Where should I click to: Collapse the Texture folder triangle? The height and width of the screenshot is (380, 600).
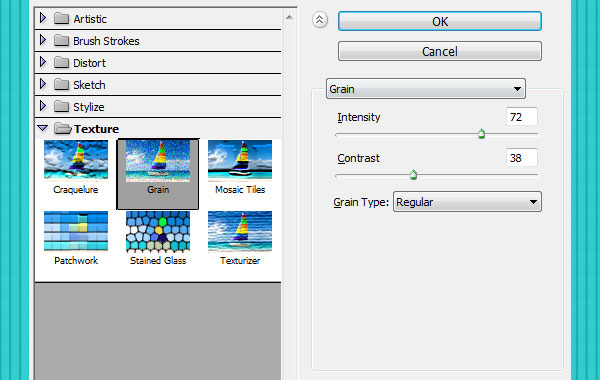[x=43, y=128]
